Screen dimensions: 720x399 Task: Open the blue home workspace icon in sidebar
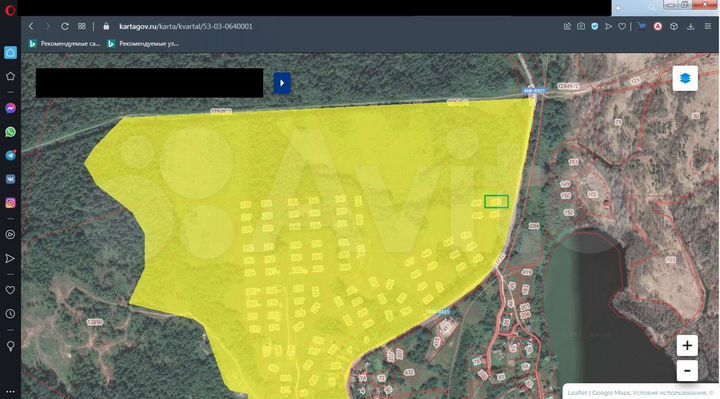[x=10, y=52]
